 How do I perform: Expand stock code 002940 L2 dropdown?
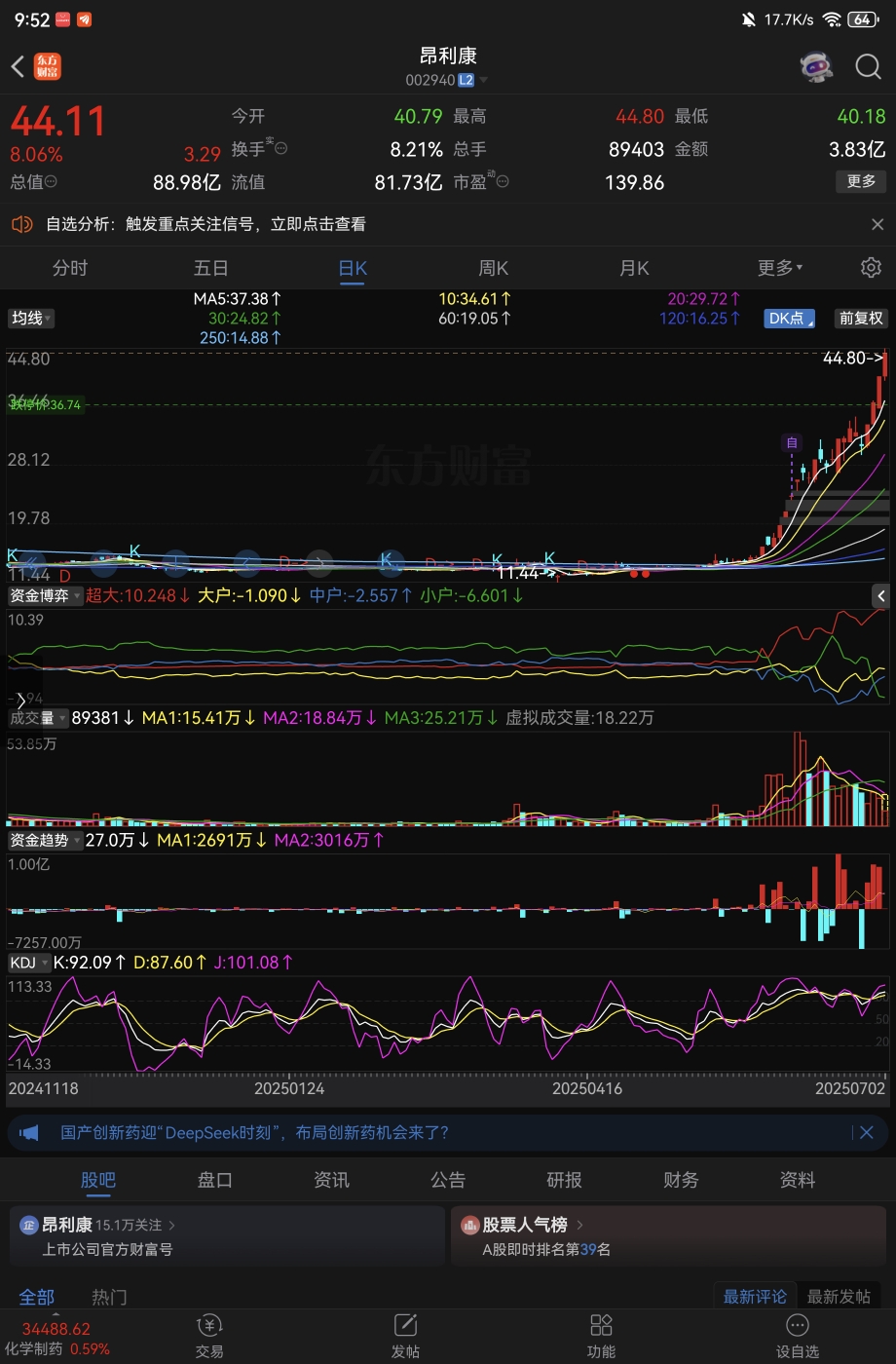coord(447,80)
